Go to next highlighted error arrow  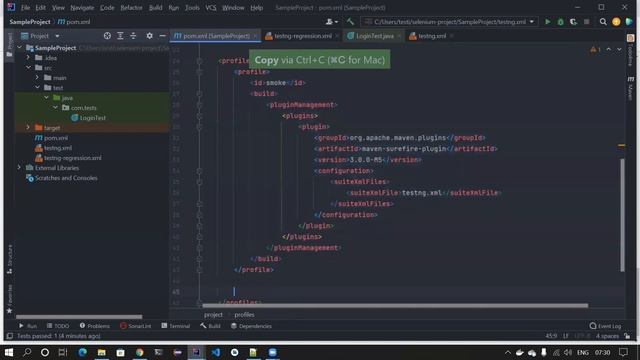pos(619,49)
